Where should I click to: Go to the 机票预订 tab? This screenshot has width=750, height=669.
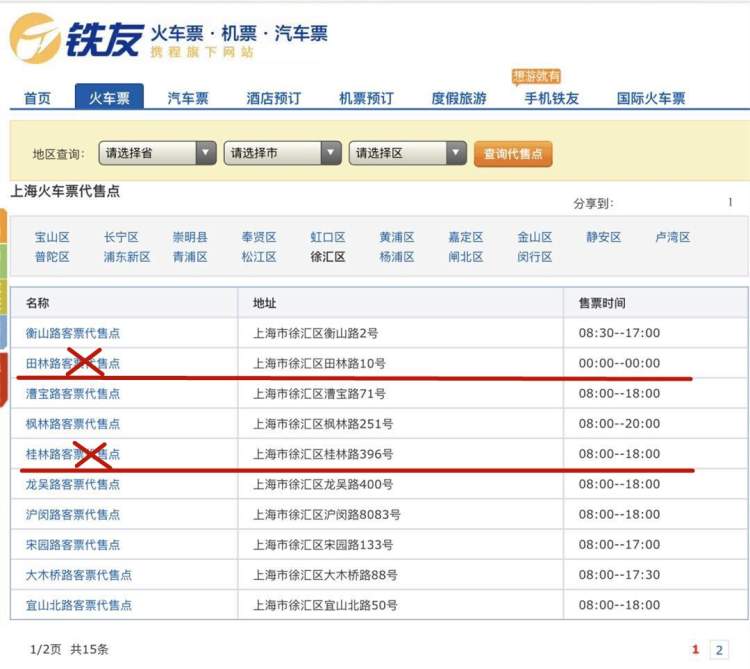point(366,98)
